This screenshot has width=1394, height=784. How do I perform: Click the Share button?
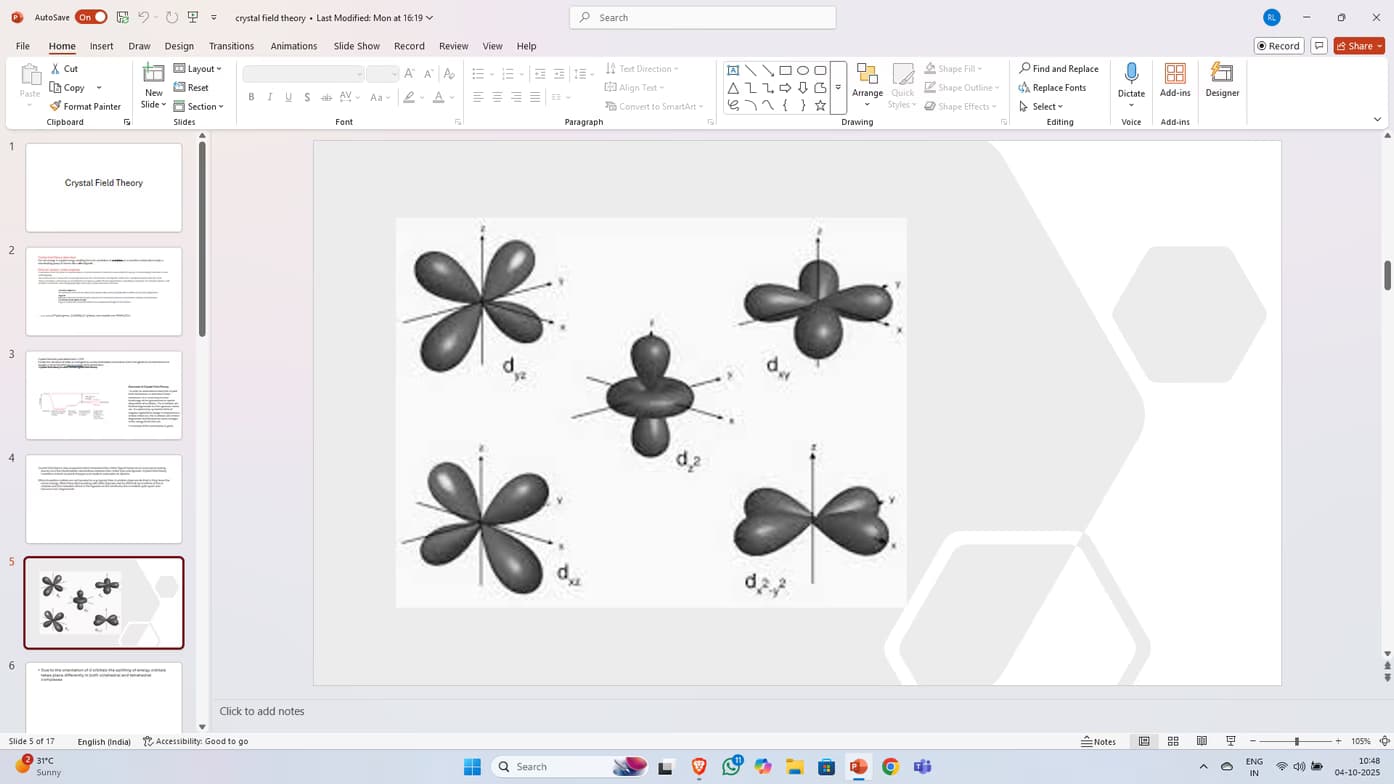[x=1358, y=45]
